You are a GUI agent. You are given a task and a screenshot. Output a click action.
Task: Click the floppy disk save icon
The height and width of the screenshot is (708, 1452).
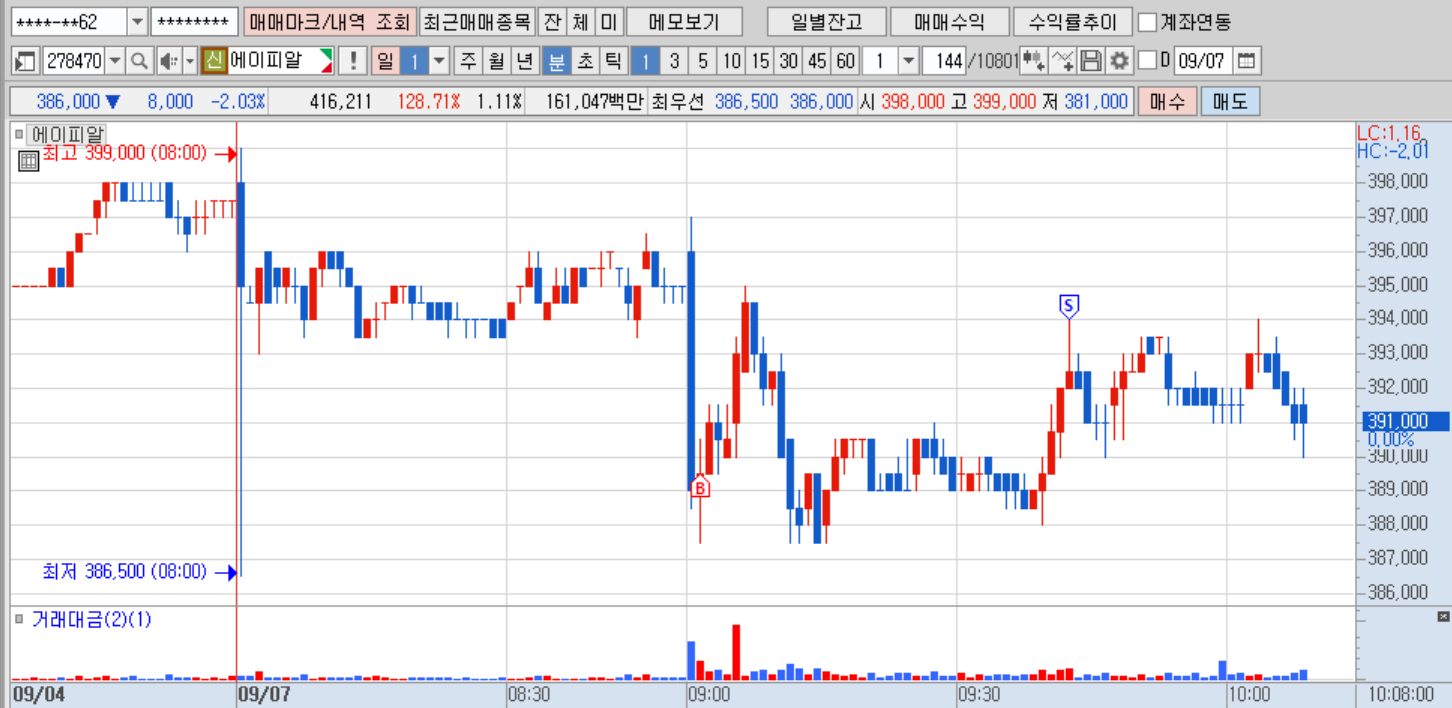(x=1092, y=61)
